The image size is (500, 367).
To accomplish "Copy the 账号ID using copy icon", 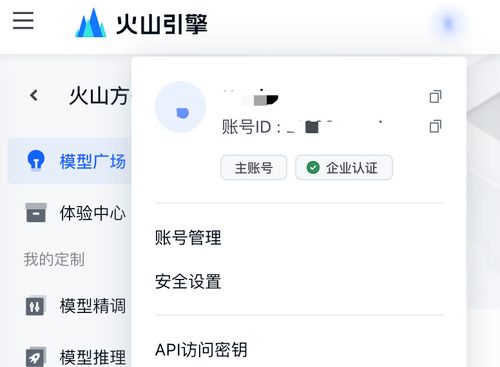I will 435,126.
